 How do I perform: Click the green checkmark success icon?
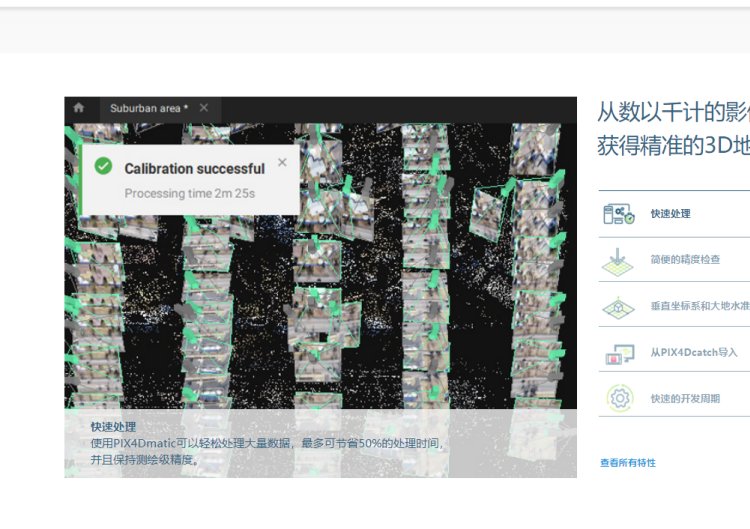point(103,167)
